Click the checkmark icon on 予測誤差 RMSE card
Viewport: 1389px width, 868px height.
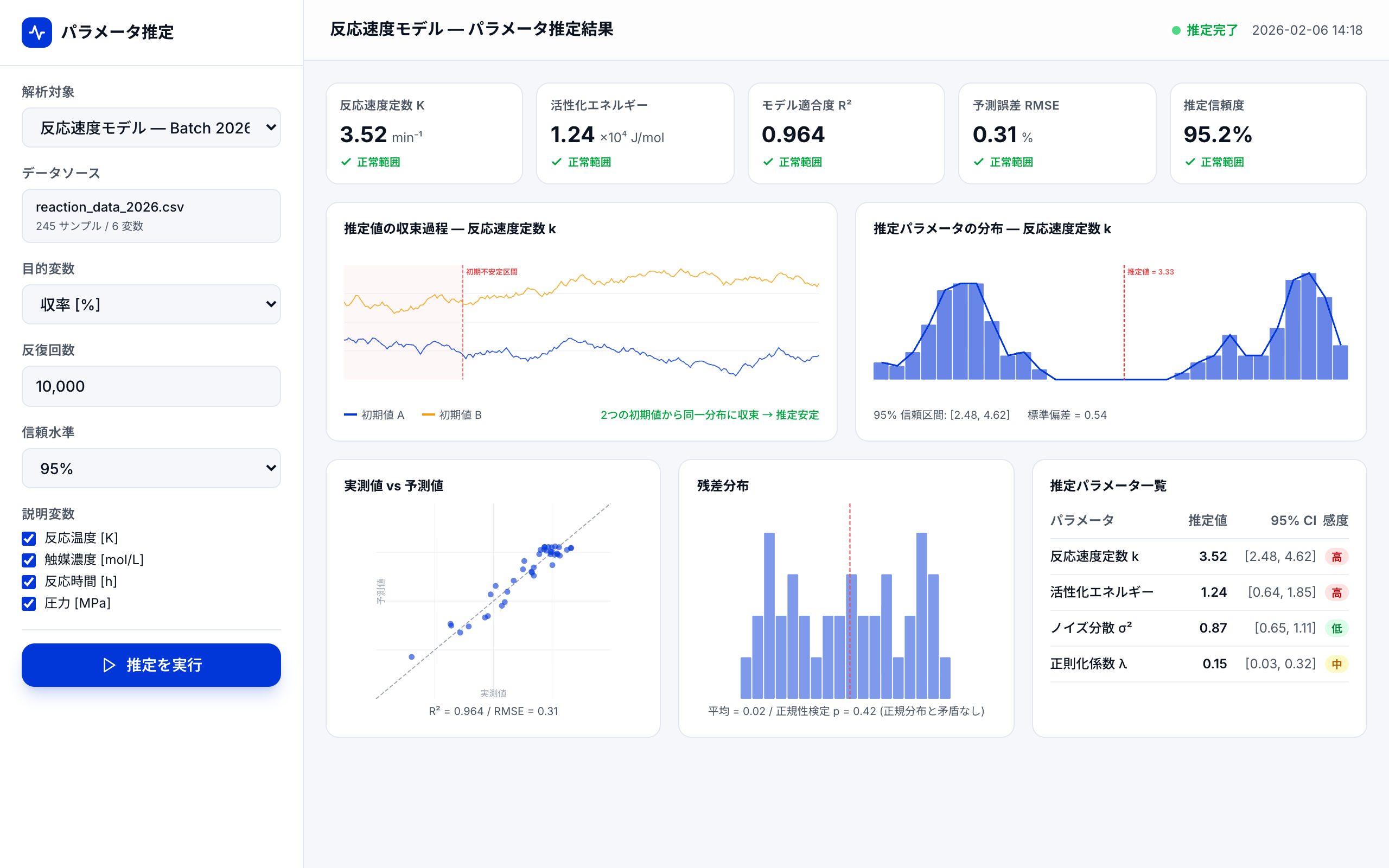point(979,162)
